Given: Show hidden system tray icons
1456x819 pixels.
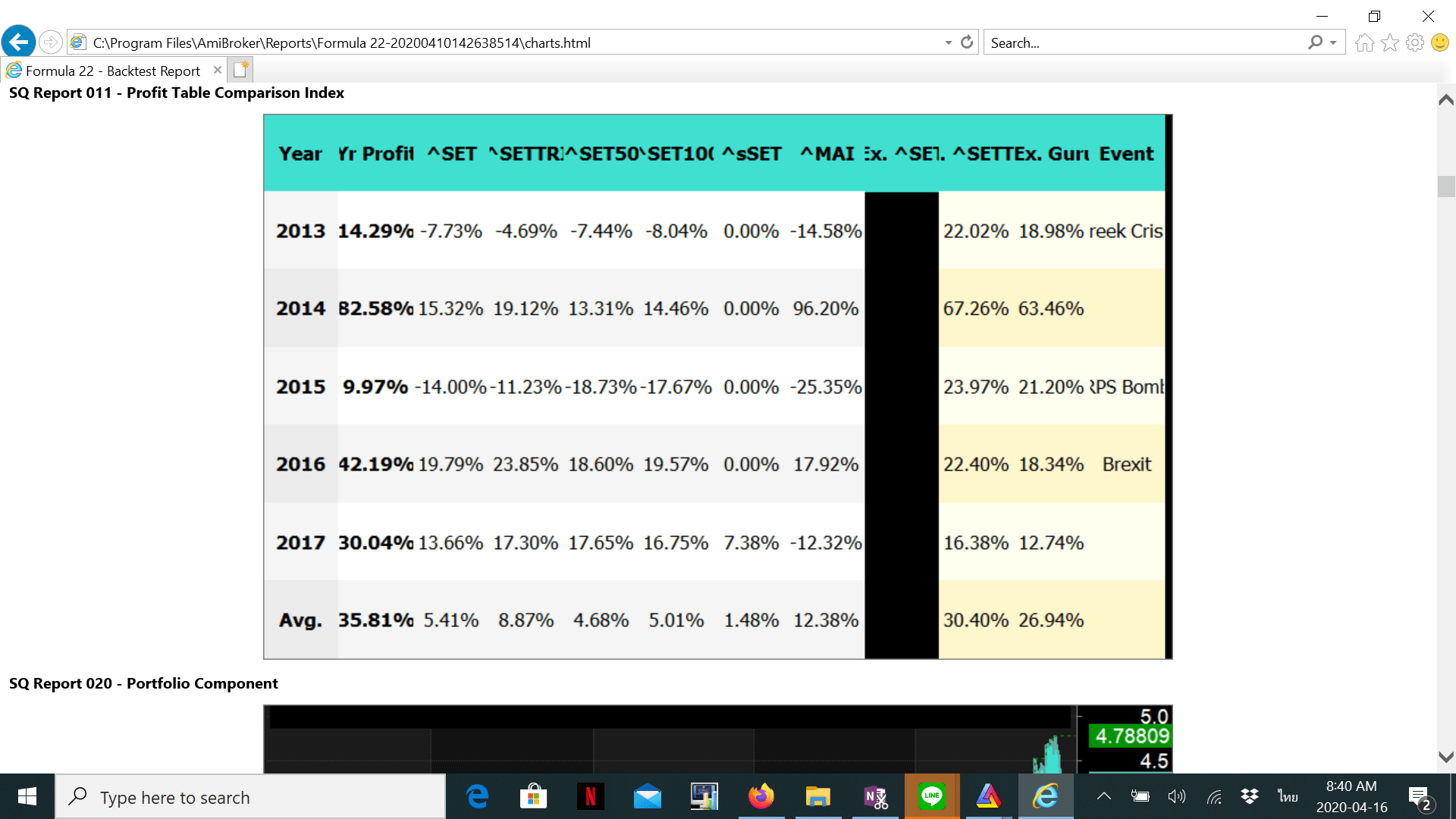Looking at the screenshot, I should 1104,796.
